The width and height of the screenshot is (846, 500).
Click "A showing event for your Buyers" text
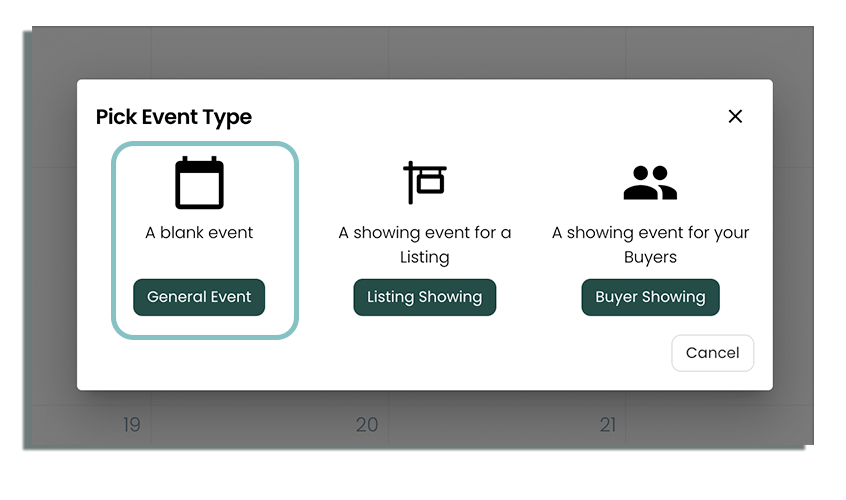(650, 245)
